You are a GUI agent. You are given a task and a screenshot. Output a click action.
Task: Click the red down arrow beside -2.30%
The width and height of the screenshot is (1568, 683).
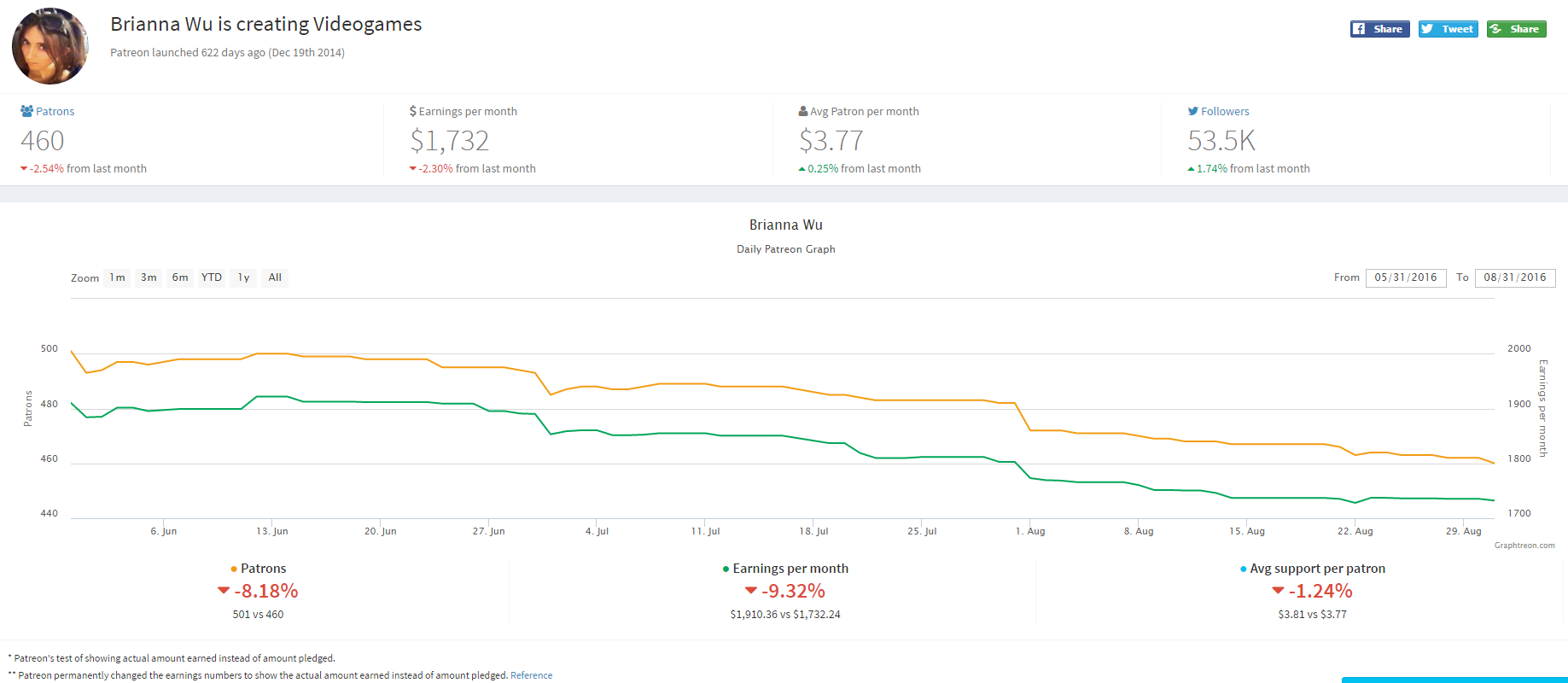[x=413, y=169]
